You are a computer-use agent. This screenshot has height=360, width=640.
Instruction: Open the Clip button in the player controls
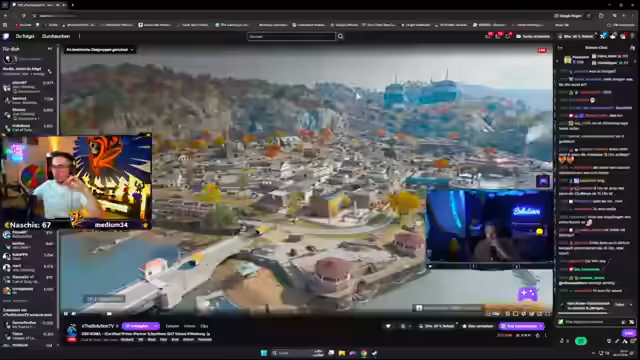coord(494,313)
